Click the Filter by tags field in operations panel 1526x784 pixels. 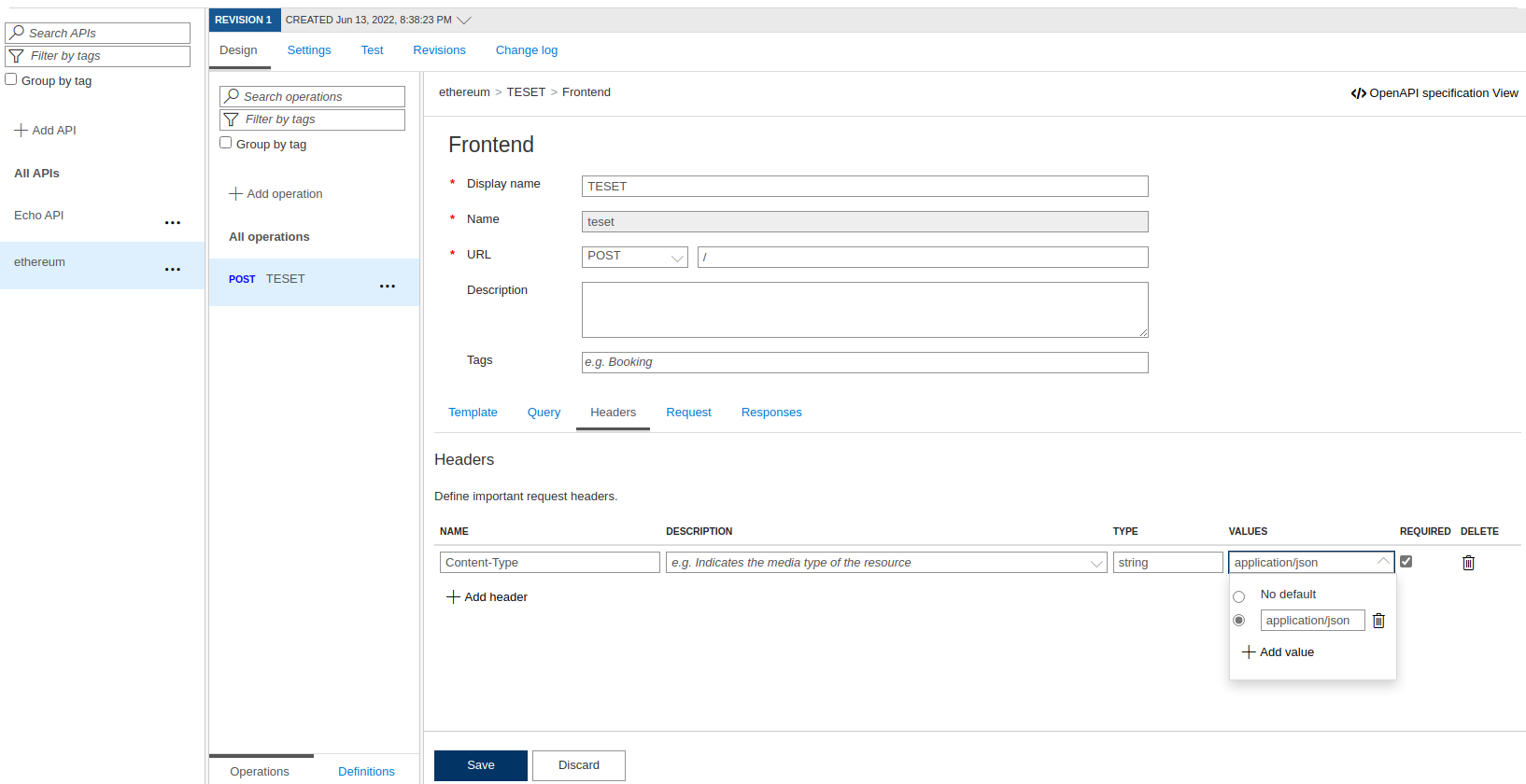312,119
